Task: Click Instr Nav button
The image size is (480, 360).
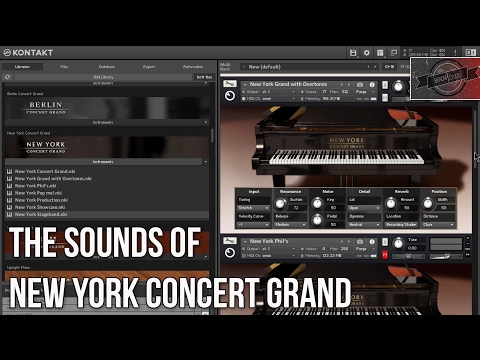Action: [x=204, y=77]
